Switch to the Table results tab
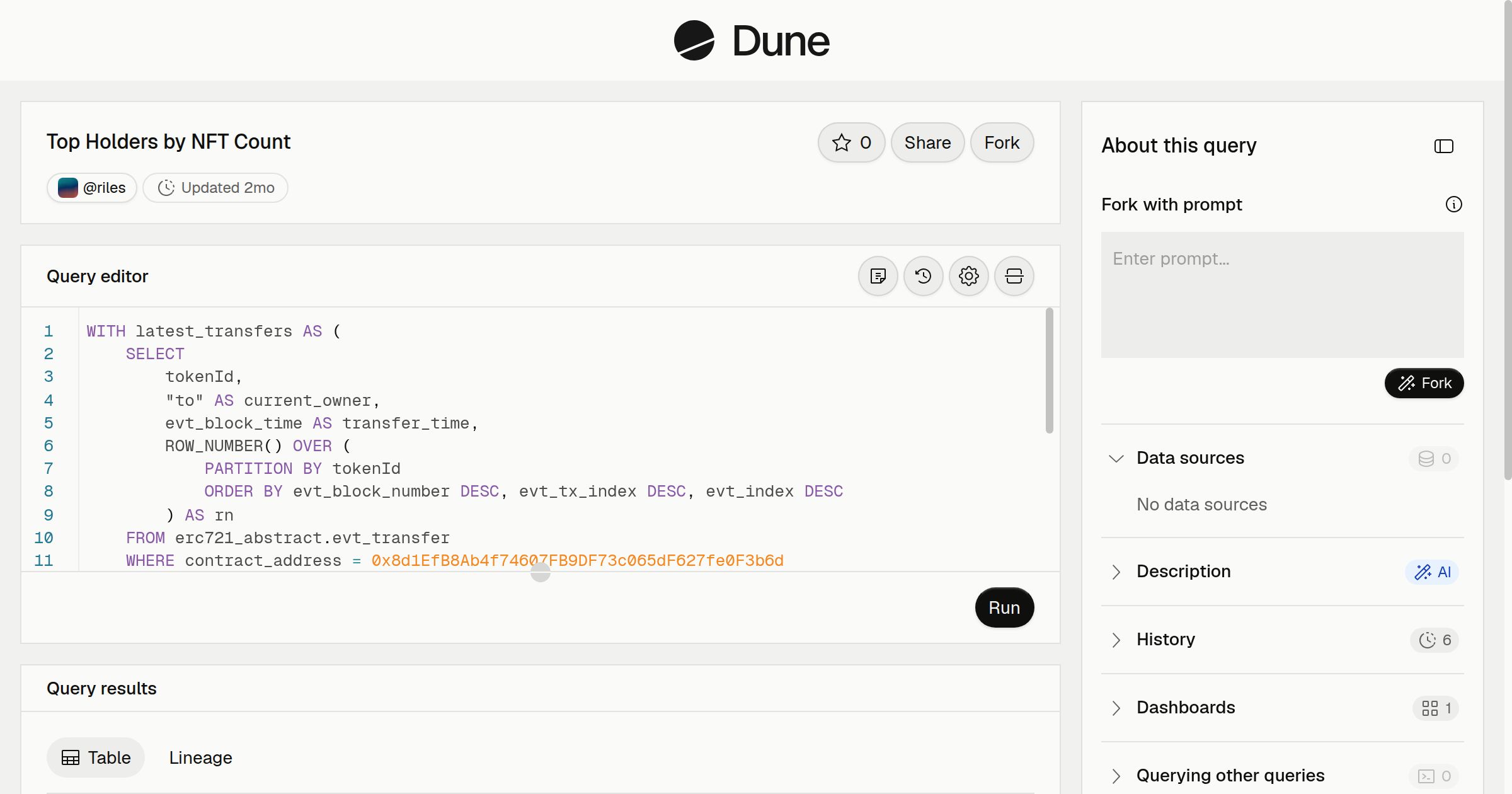 point(96,757)
